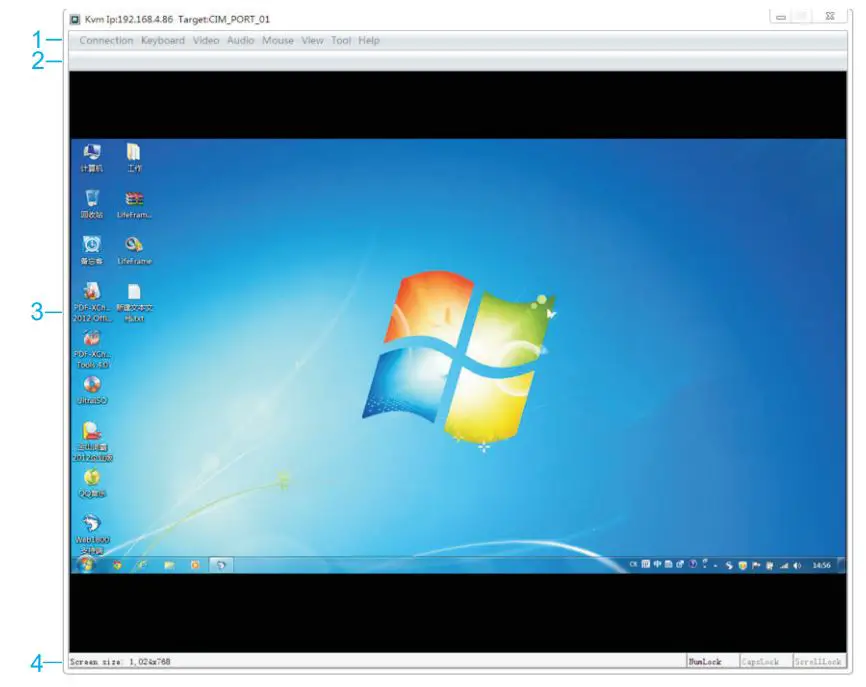The width and height of the screenshot is (866, 687).
Task: Click the Kvm window title bar icon
Action: pos(75,19)
